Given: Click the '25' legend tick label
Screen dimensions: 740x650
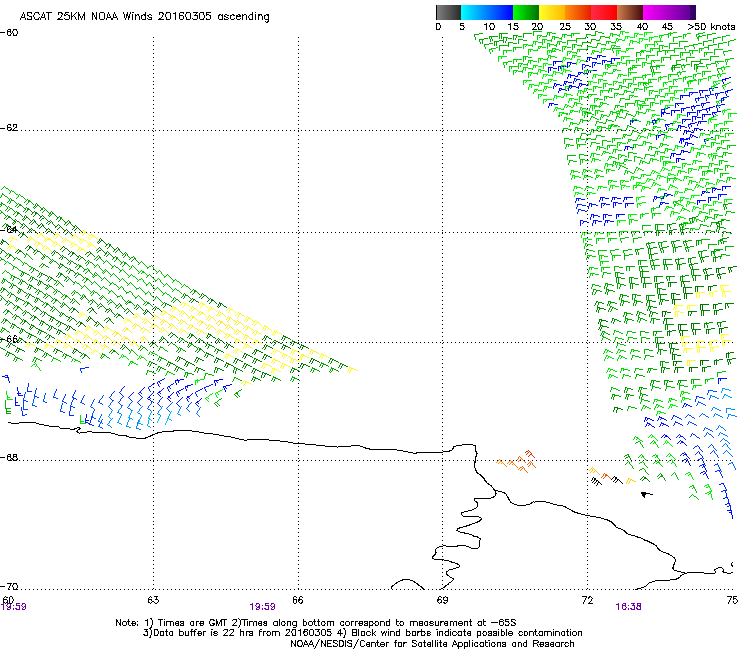Looking at the screenshot, I should [565, 27].
